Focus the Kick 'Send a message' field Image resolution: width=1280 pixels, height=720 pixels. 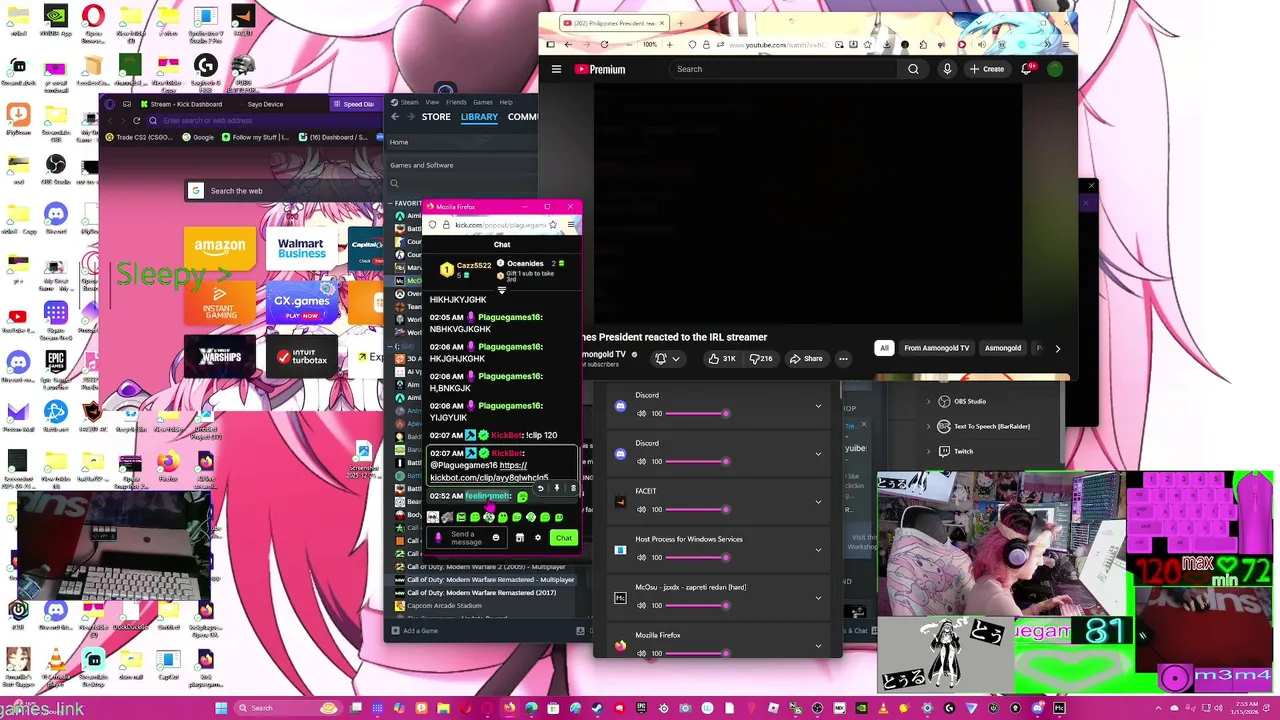click(x=466, y=538)
